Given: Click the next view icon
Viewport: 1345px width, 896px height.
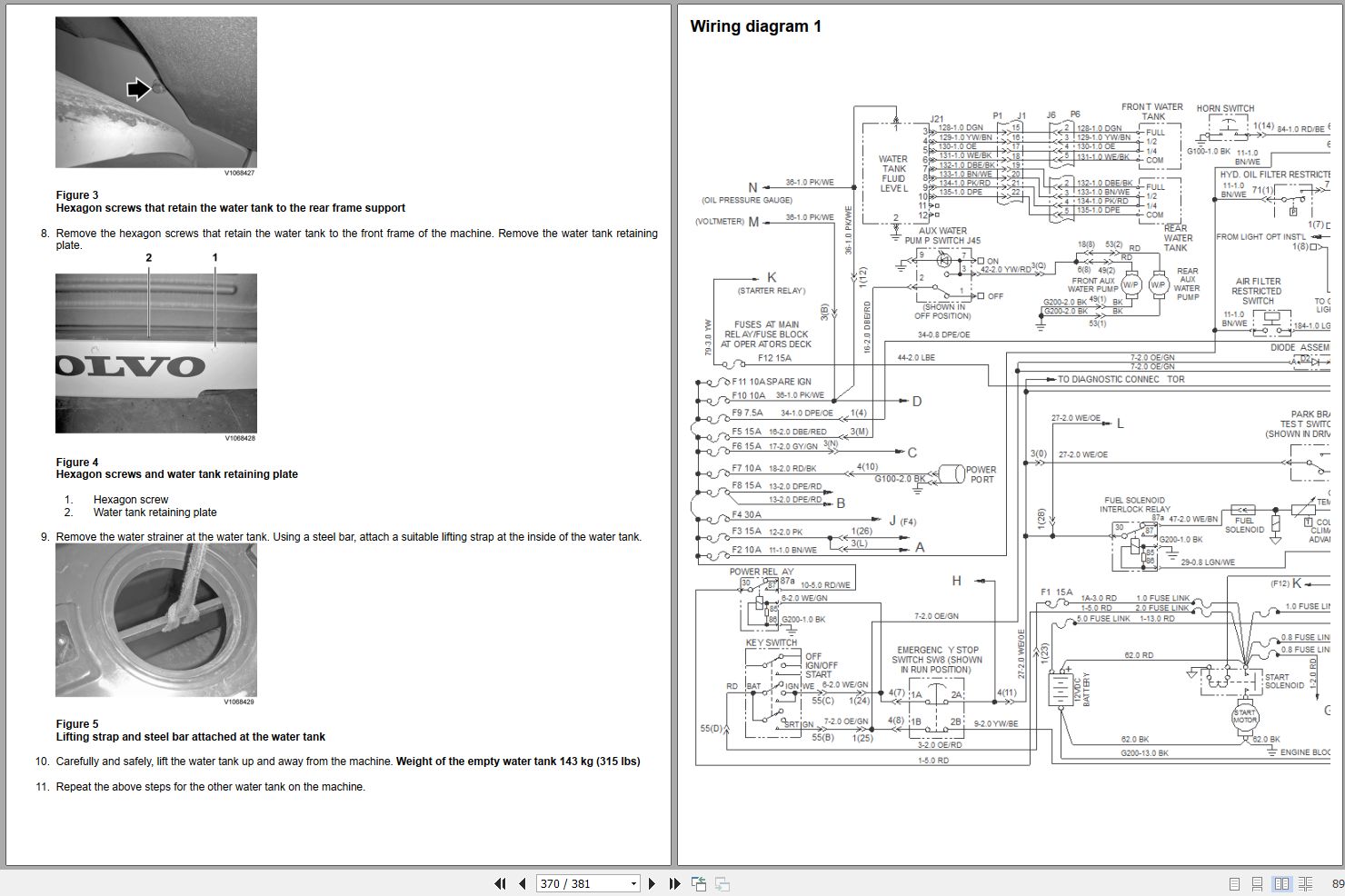Looking at the screenshot, I should tap(722, 883).
